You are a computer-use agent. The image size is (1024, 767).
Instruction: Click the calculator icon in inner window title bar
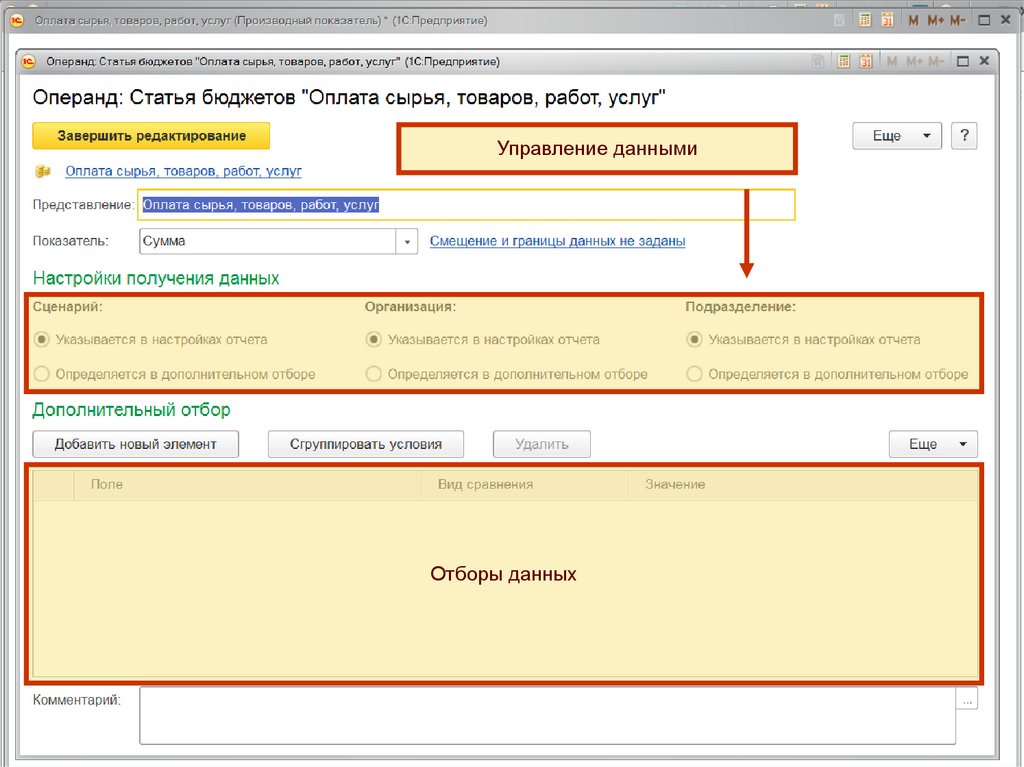click(844, 61)
